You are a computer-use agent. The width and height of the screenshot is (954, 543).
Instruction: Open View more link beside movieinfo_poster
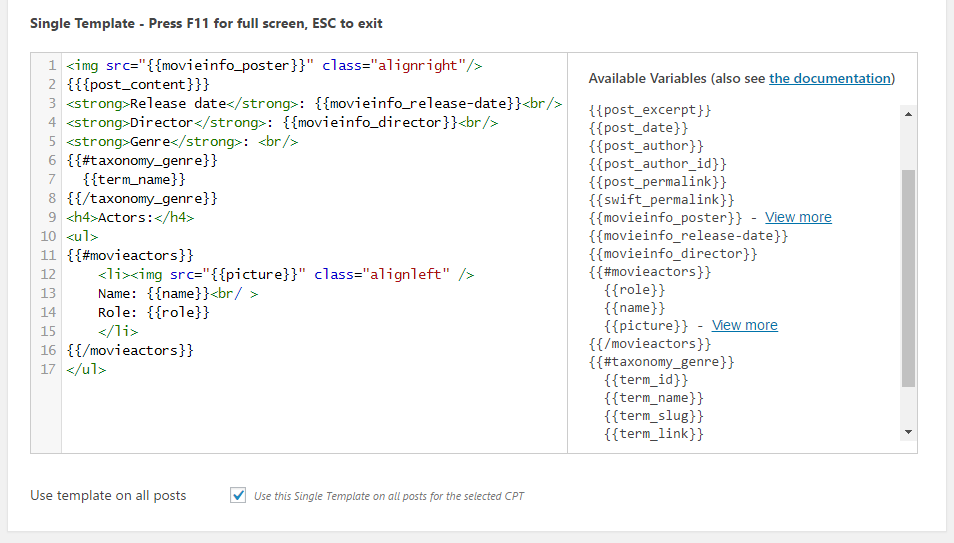[798, 217]
